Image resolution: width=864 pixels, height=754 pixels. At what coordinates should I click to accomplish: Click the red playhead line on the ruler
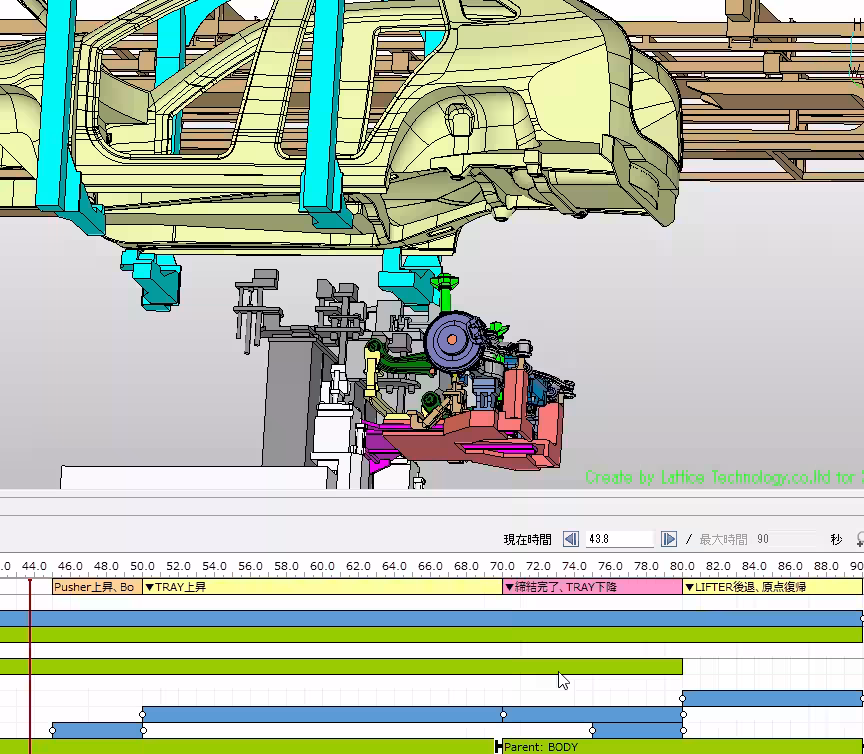click(30, 567)
